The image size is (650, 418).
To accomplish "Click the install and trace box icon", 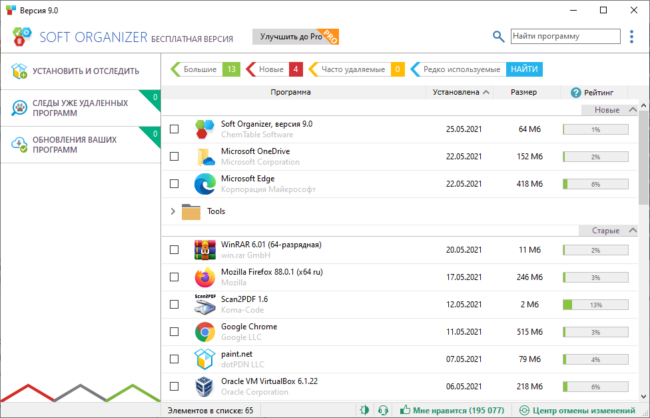I will click(19, 71).
